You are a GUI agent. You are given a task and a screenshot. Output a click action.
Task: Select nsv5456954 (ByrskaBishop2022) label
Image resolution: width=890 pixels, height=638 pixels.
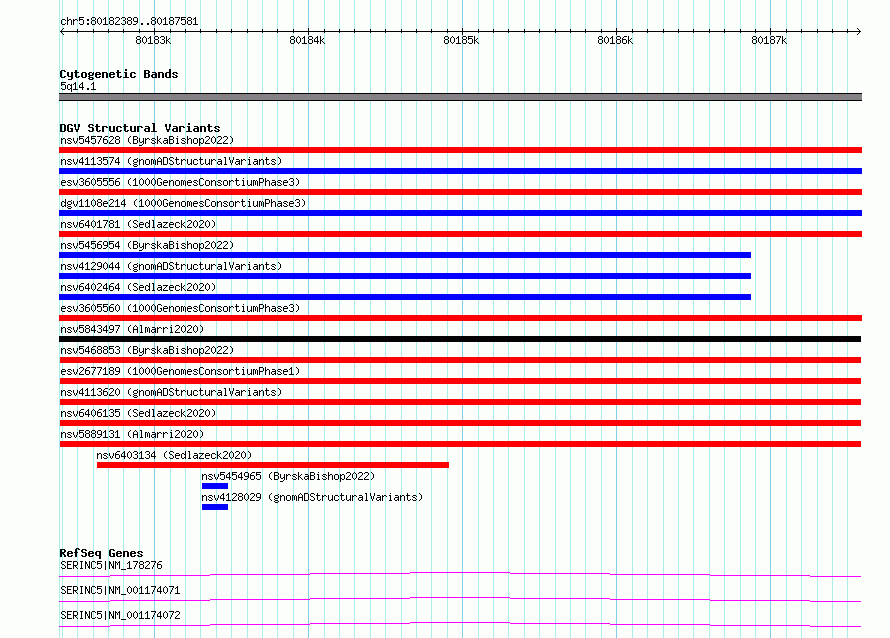[147, 245]
